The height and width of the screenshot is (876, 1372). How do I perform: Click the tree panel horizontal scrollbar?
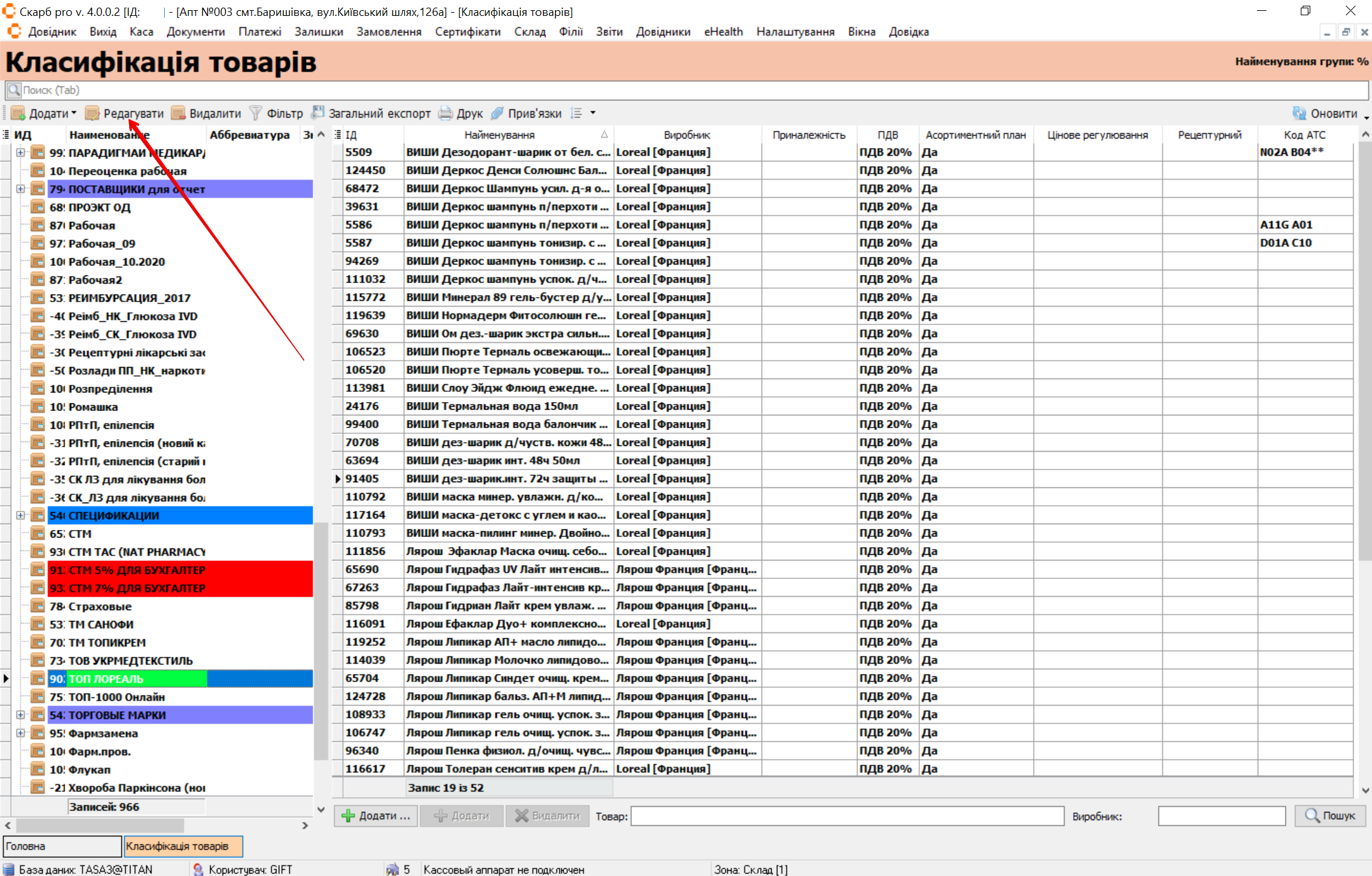click(100, 825)
